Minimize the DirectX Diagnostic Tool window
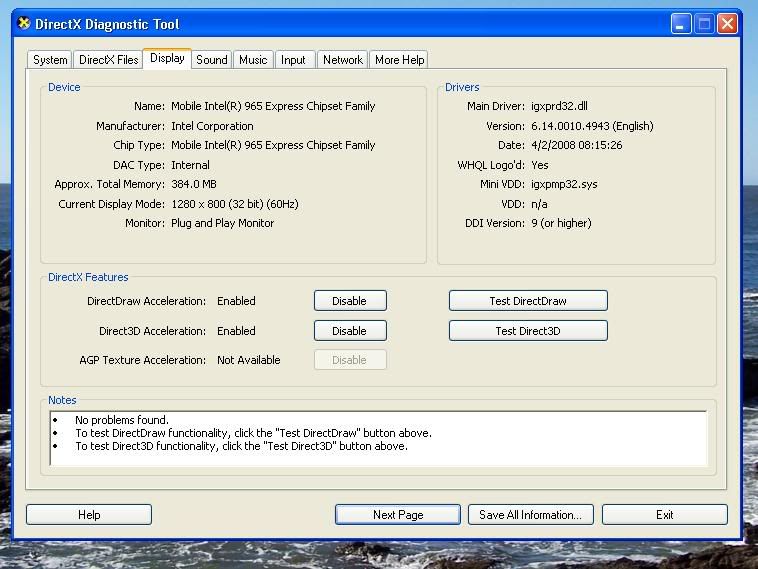The image size is (758, 569). (x=681, y=24)
